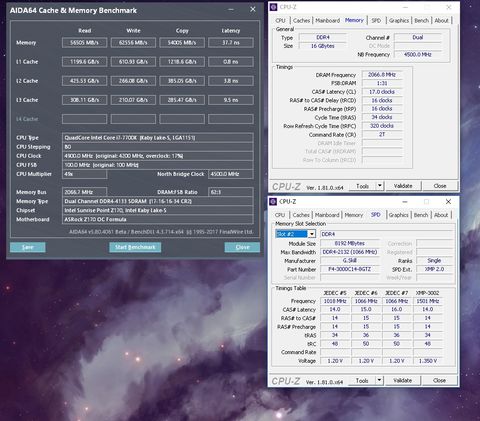Click the Save button in AIDA64
This screenshot has width=480, height=421.
click(x=28, y=247)
